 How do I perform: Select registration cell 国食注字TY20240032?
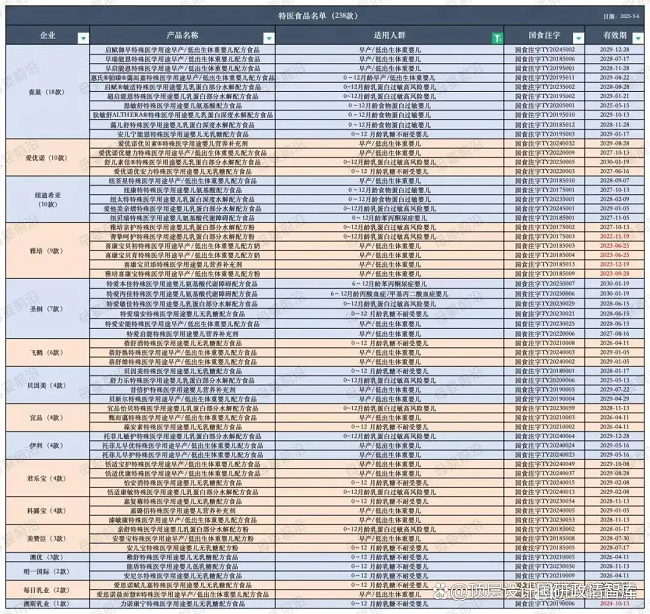[x=544, y=143]
